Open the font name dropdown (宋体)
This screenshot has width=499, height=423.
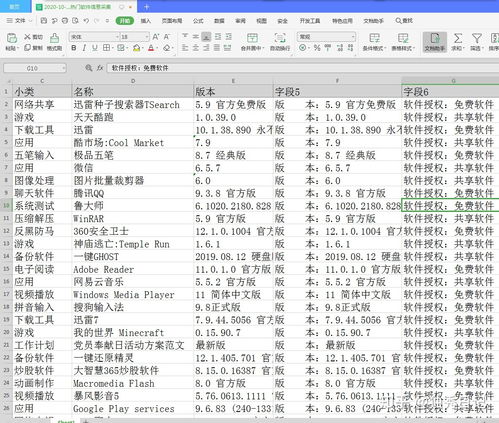(x=117, y=37)
